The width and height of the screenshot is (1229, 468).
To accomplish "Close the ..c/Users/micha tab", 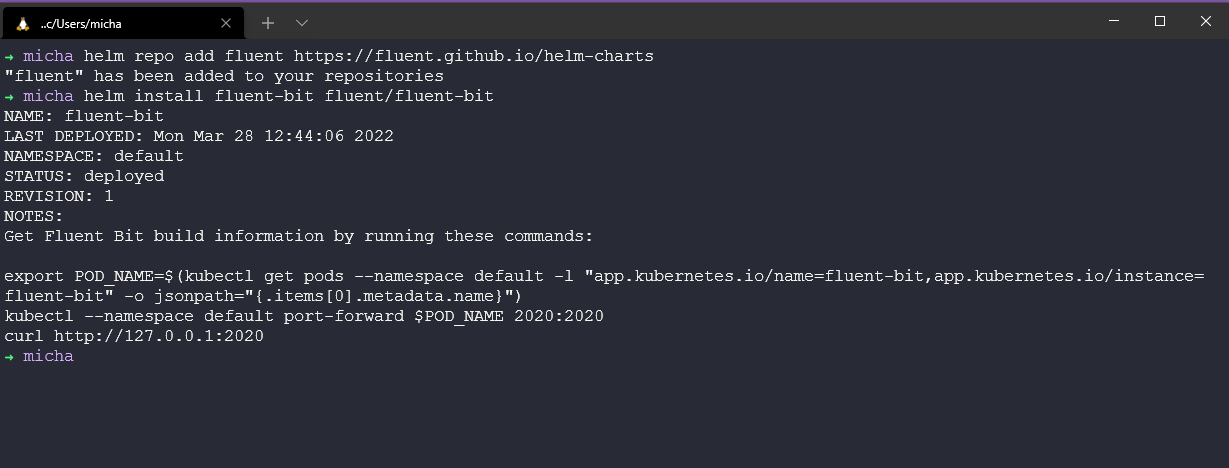I will [x=226, y=23].
